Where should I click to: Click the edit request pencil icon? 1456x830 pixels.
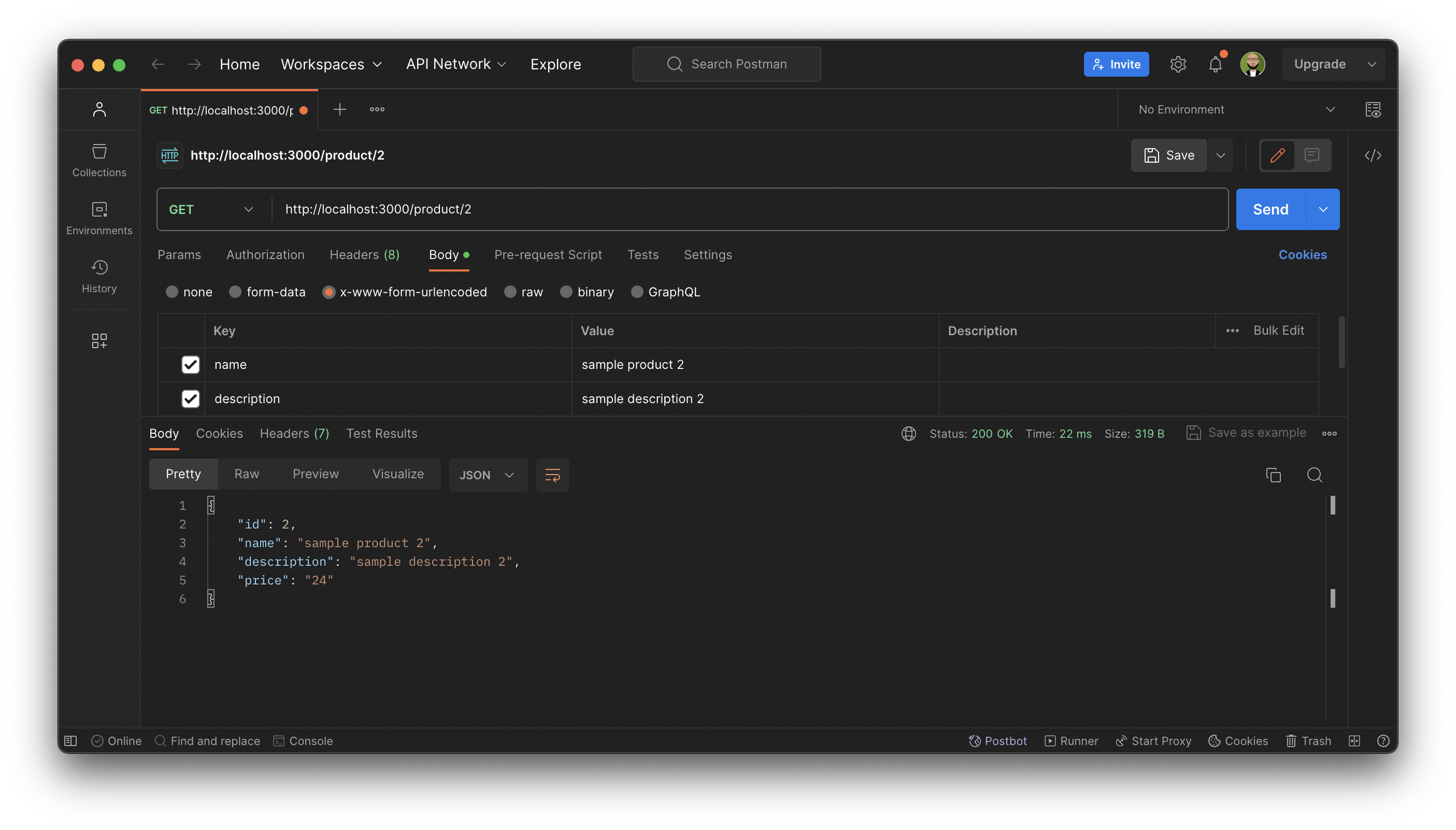1277,155
